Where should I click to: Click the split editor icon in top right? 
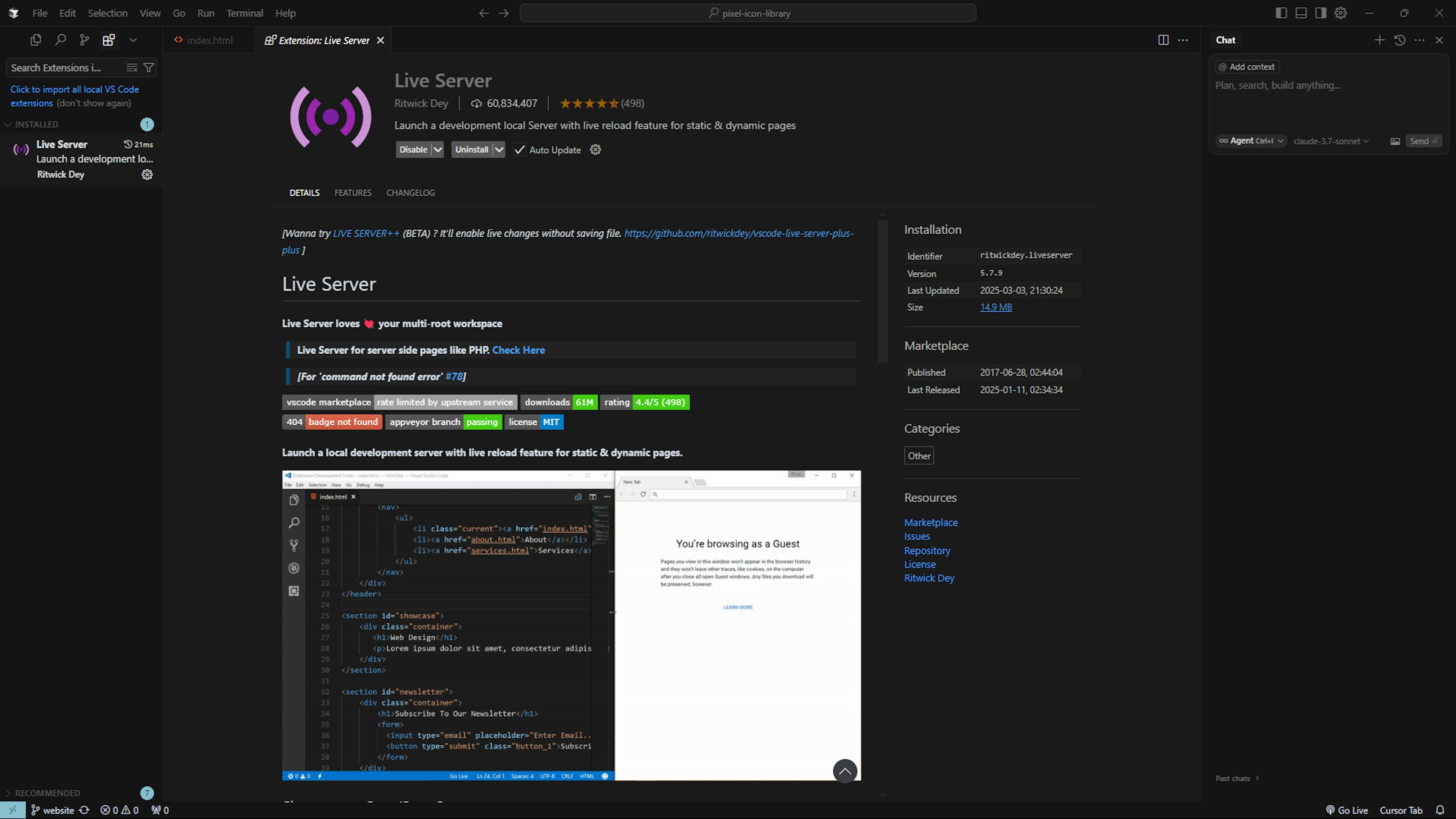coord(1163,40)
